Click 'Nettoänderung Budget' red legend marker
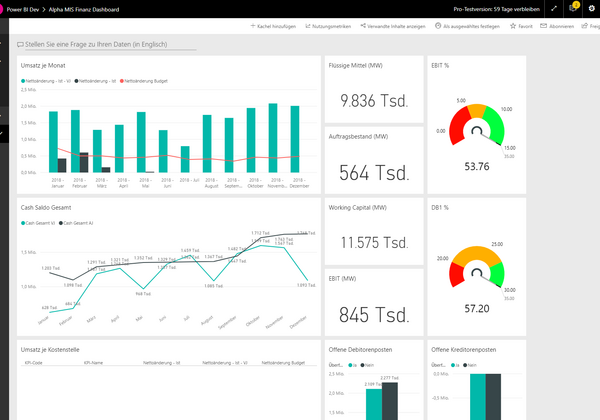The height and width of the screenshot is (420, 600). pos(124,79)
